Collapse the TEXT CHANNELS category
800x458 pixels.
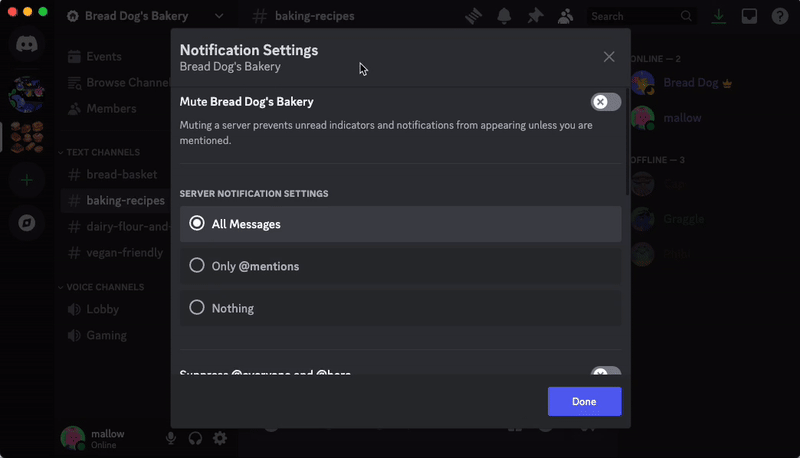point(99,152)
